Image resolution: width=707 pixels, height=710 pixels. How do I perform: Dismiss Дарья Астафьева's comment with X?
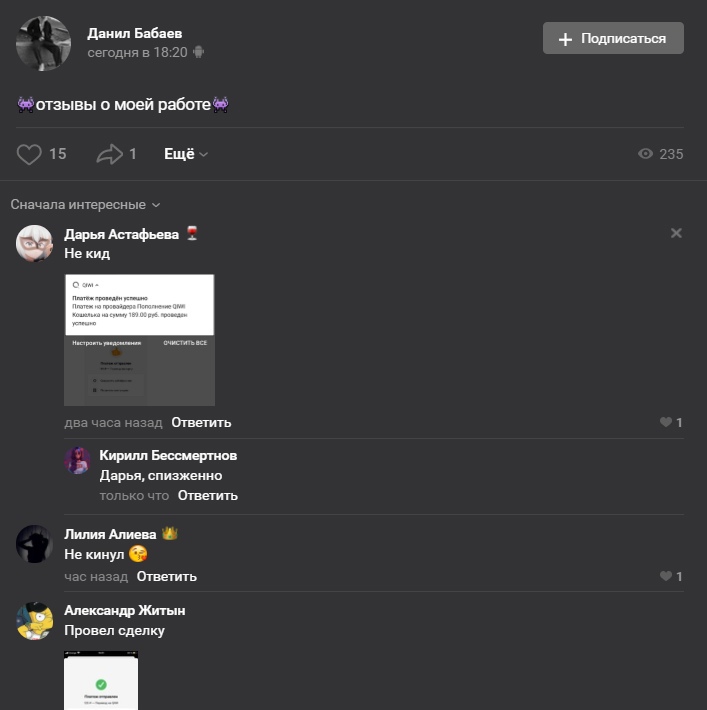tap(676, 233)
